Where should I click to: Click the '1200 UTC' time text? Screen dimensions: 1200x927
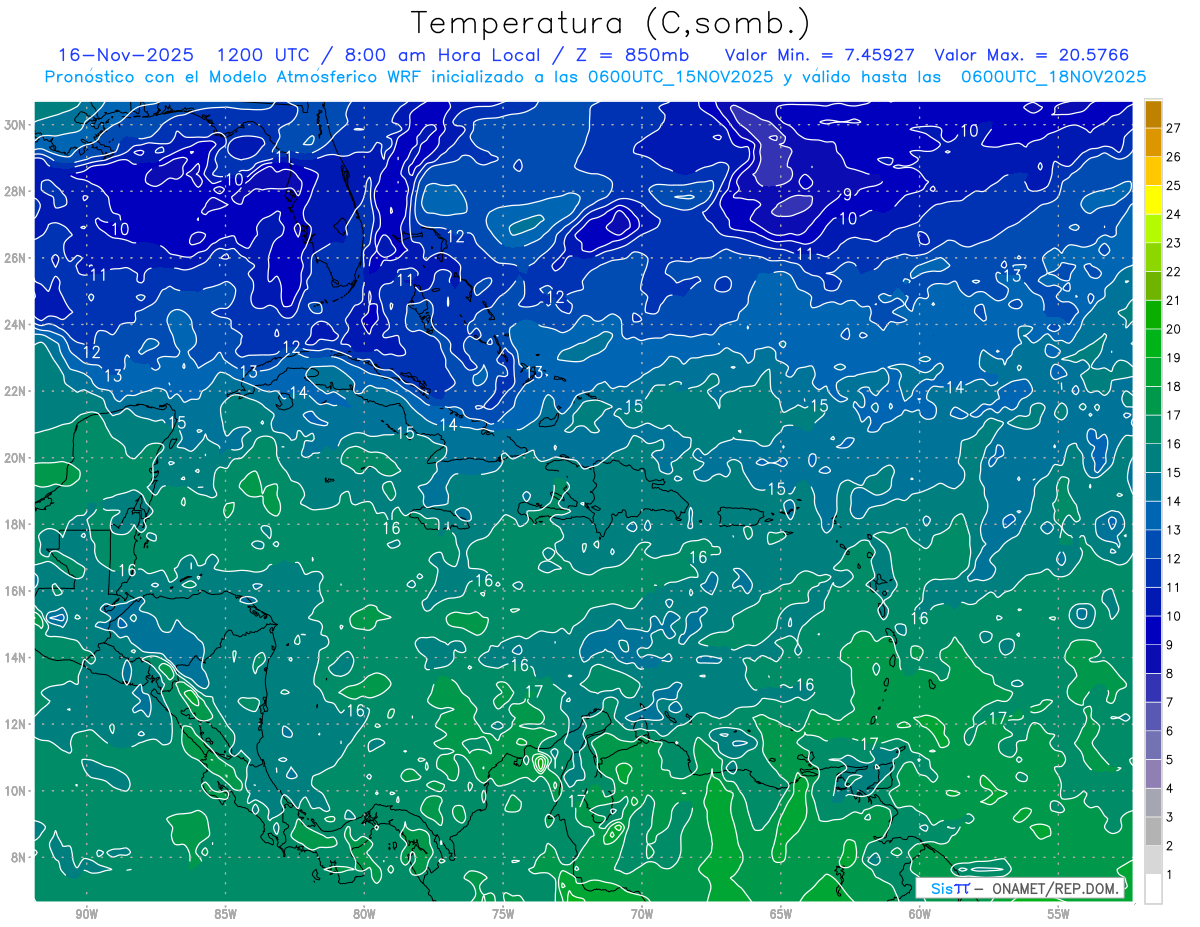263,55
